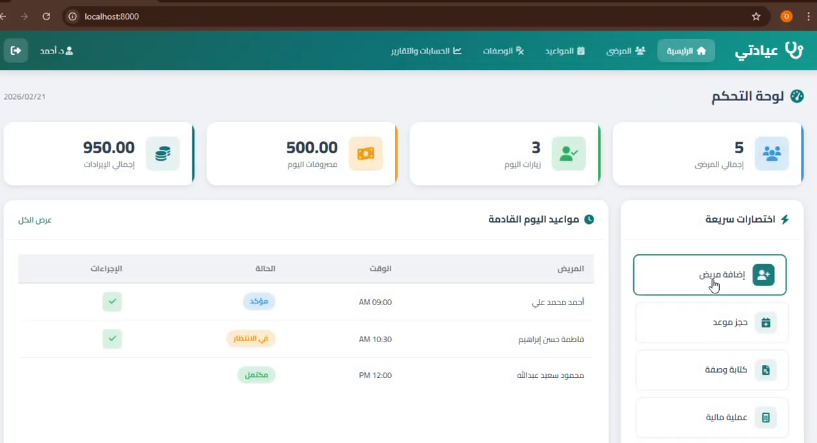Click the today's expenses money icon
817x443 pixels.
[365, 153]
